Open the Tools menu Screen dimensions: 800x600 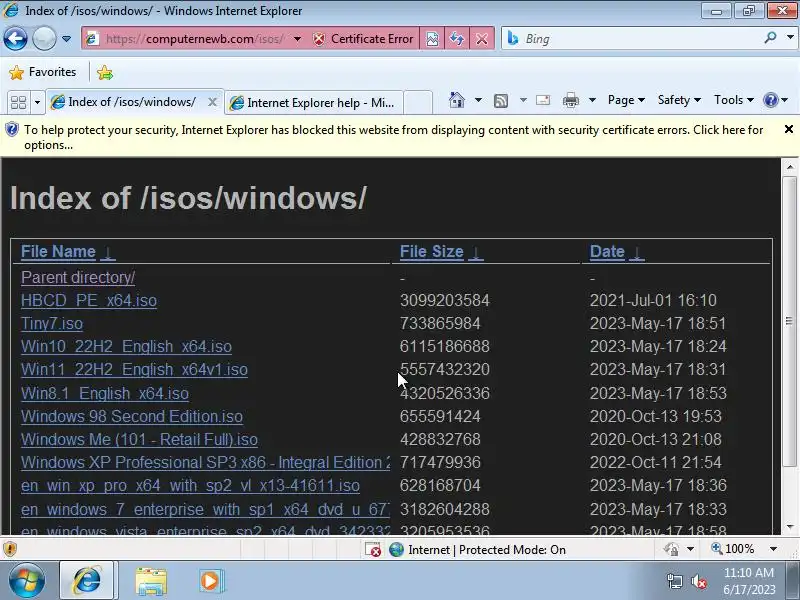(x=734, y=100)
